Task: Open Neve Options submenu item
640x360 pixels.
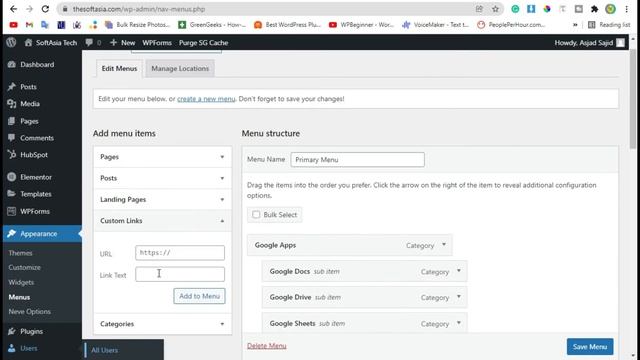Action: (x=29, y=311)
